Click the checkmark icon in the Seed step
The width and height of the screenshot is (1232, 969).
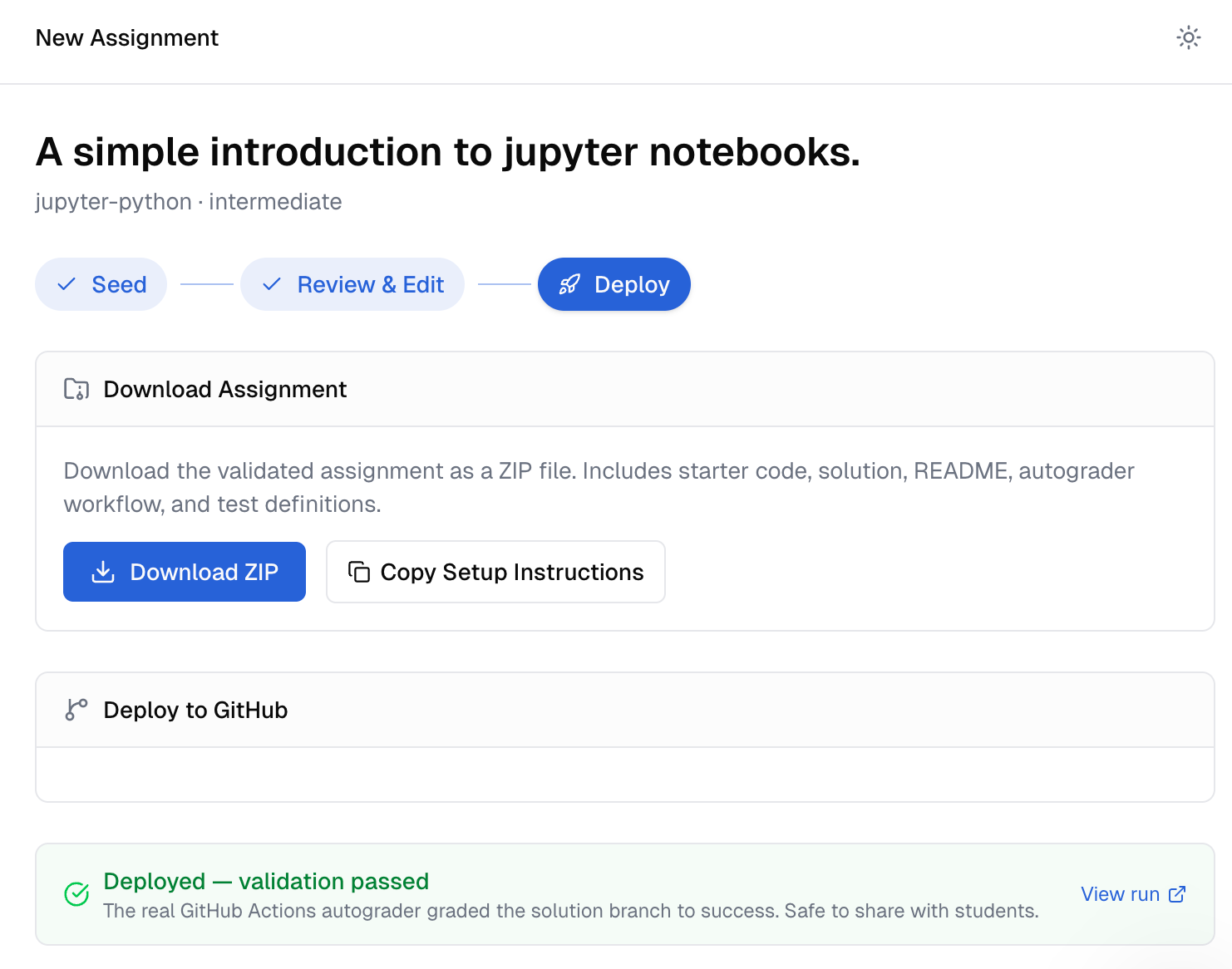click(67, 284)
